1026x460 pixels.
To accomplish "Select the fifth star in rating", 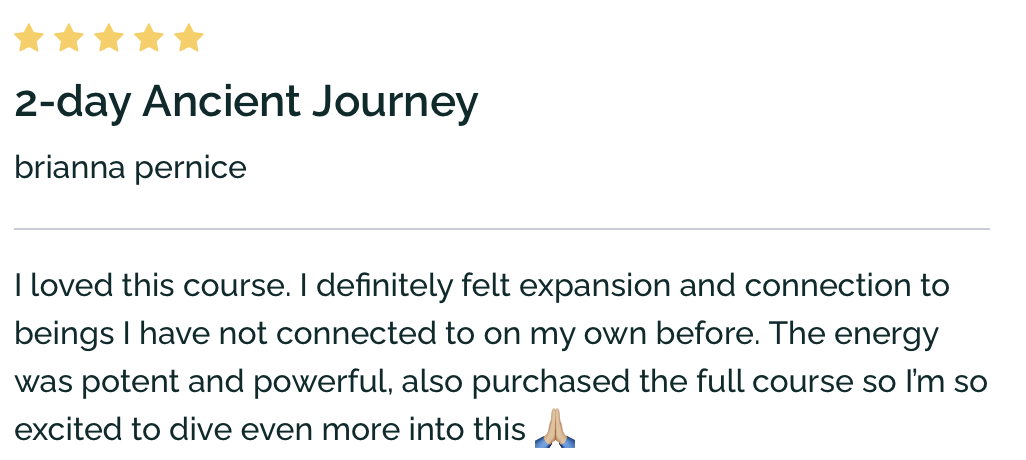I will [x=188, y=39].
